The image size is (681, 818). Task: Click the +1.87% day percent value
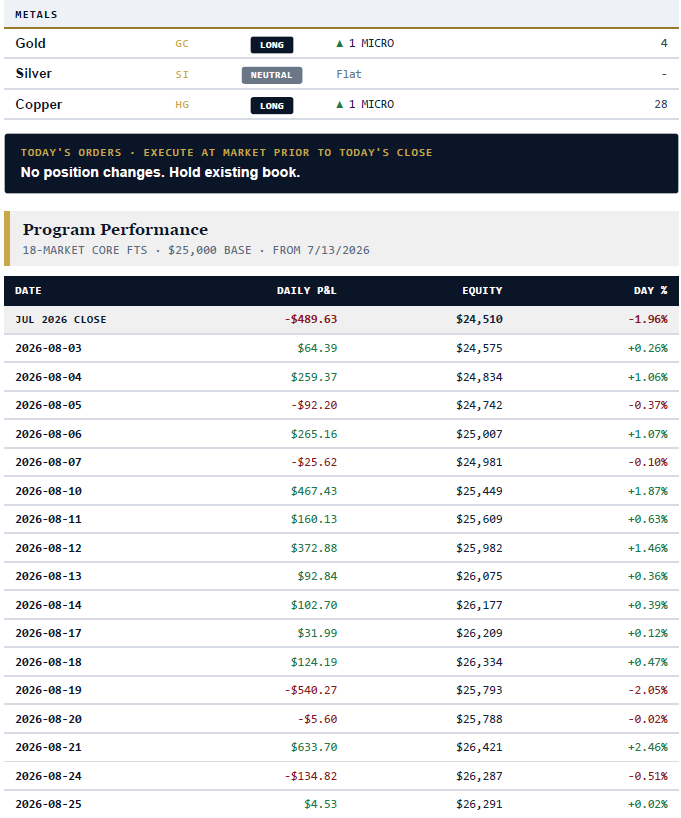pyautogui.click(x=648, y=491)
